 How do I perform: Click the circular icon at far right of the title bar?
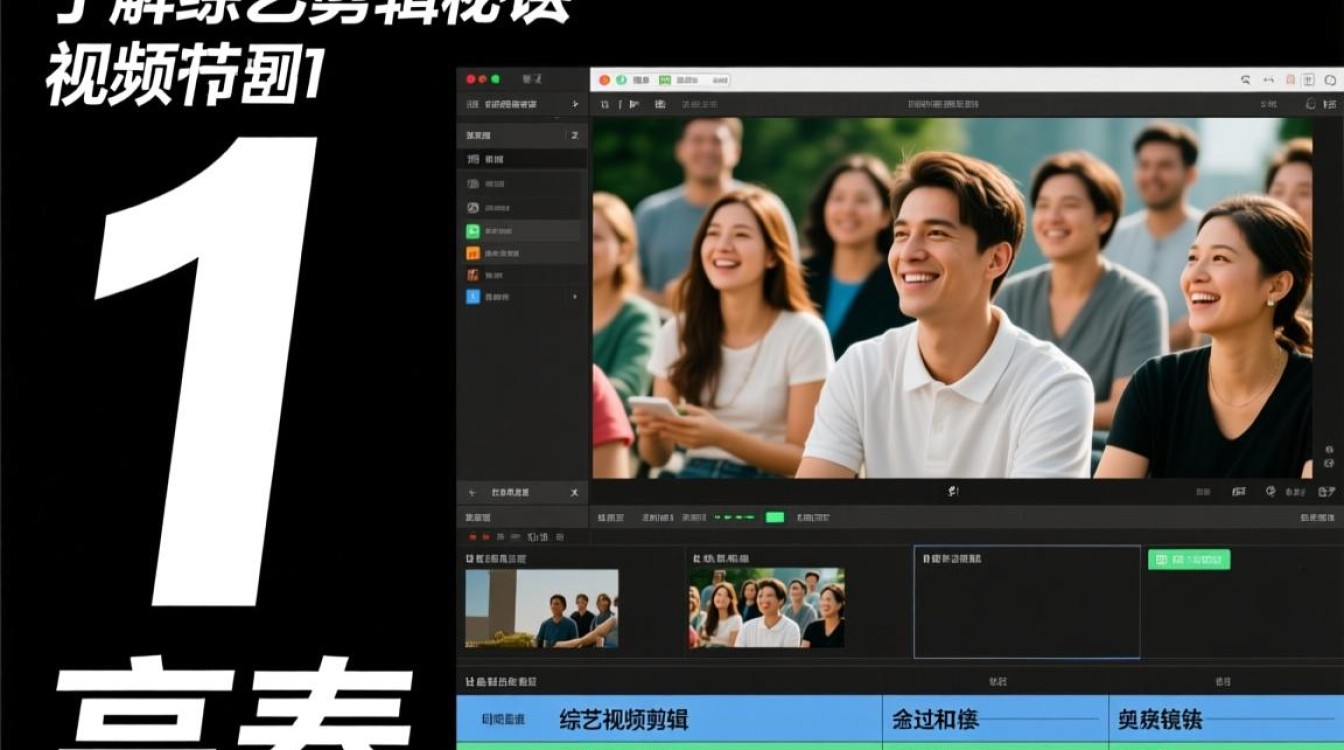1328,80
